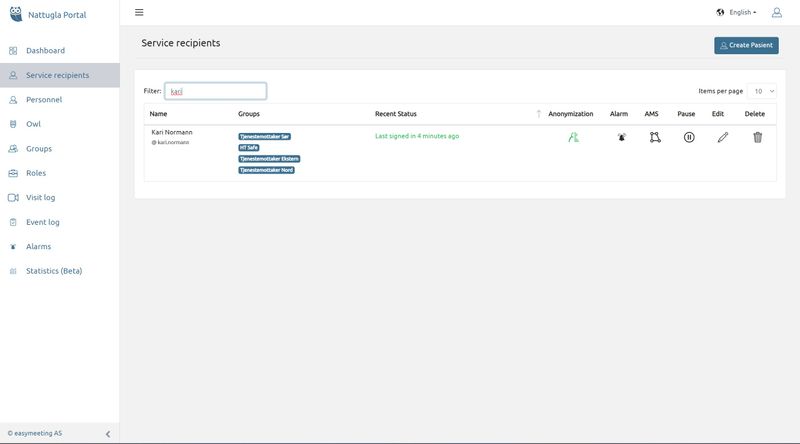Navigate to Event log

[43, 222]
